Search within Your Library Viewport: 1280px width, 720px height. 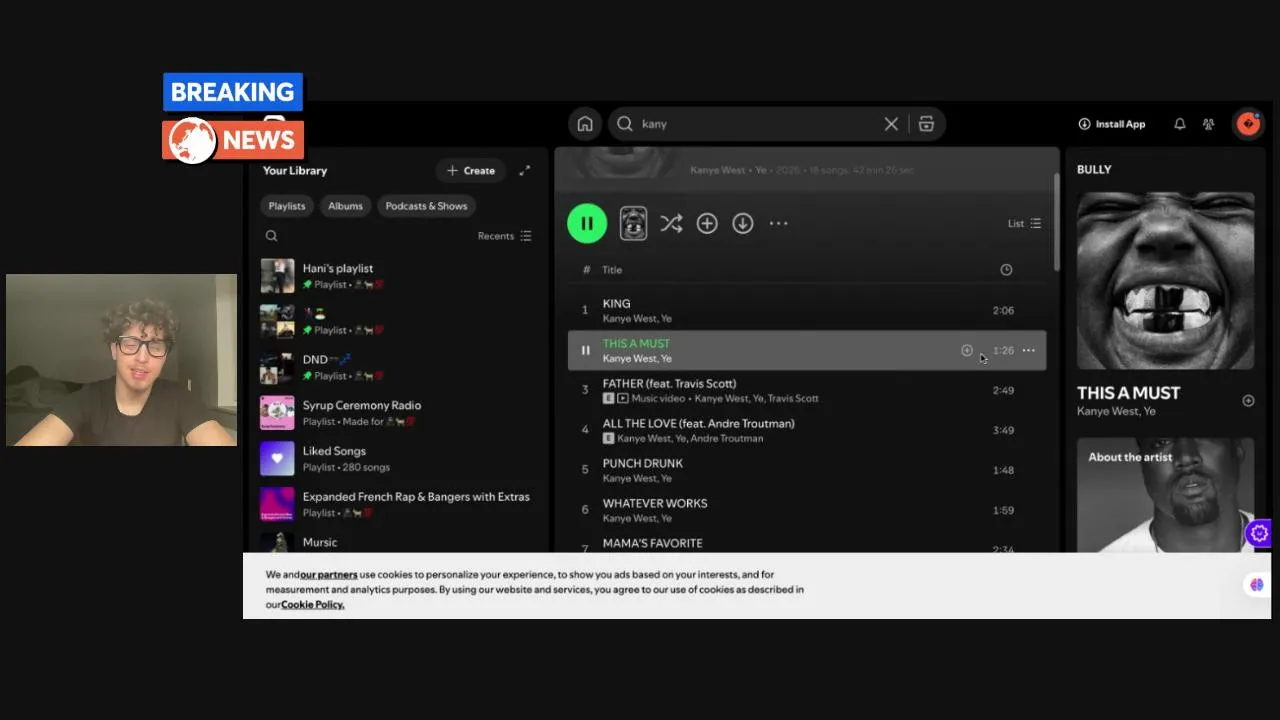pos(271,236)
